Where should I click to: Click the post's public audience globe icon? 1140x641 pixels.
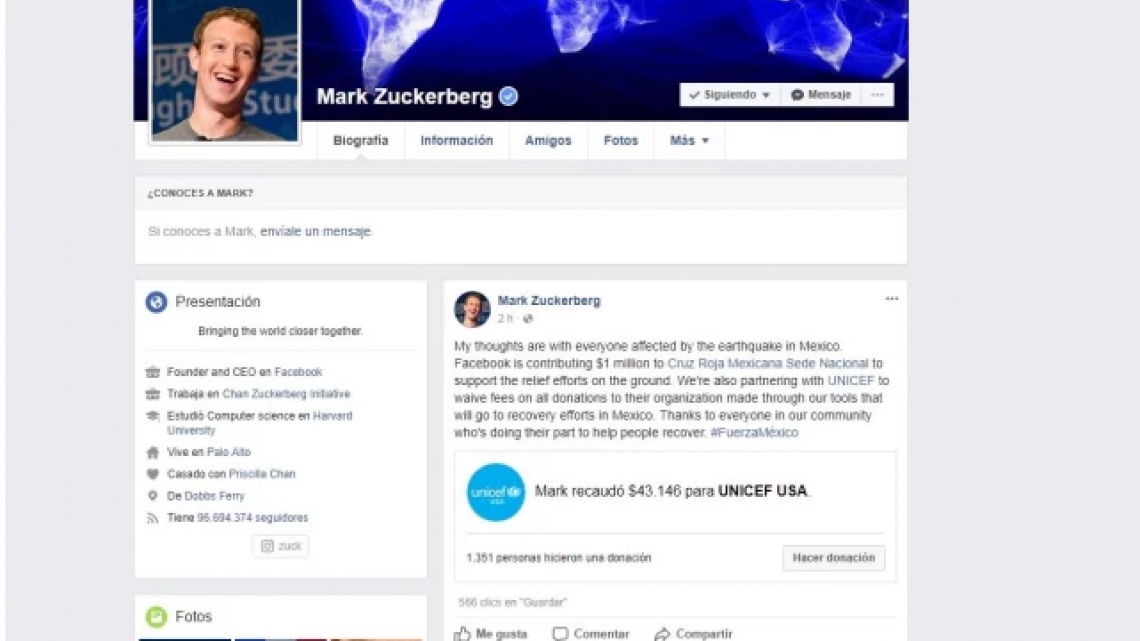(528, 318)
